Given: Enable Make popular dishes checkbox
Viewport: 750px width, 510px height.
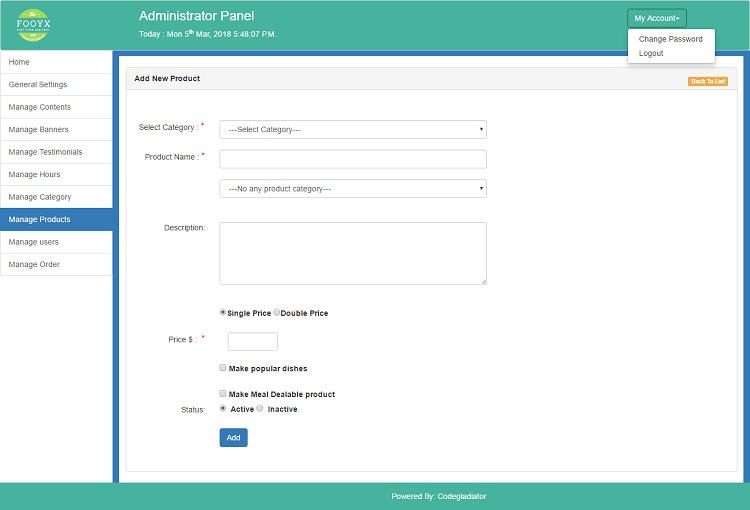Looking at the screenshot, I should tap(223, 368).
